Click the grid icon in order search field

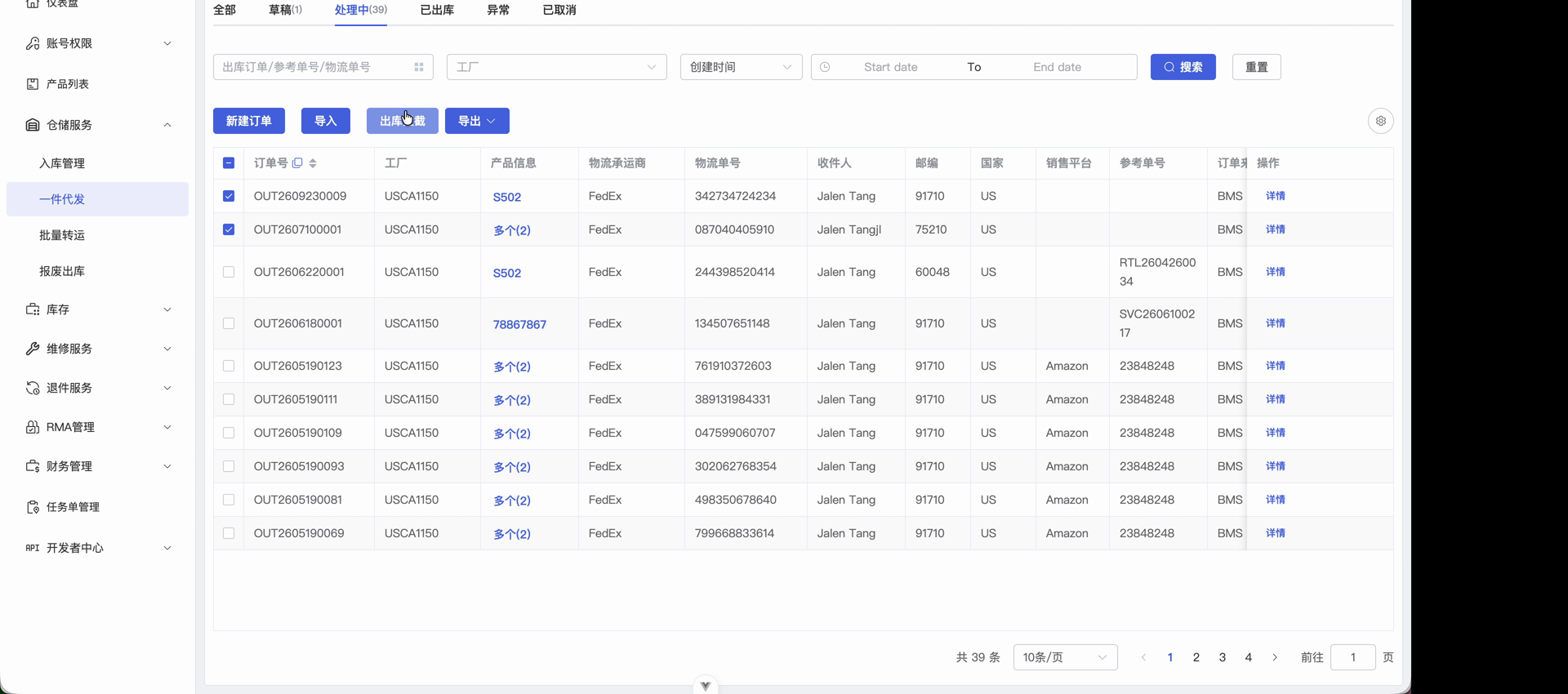pyautogui.click(x=419, y=67)
